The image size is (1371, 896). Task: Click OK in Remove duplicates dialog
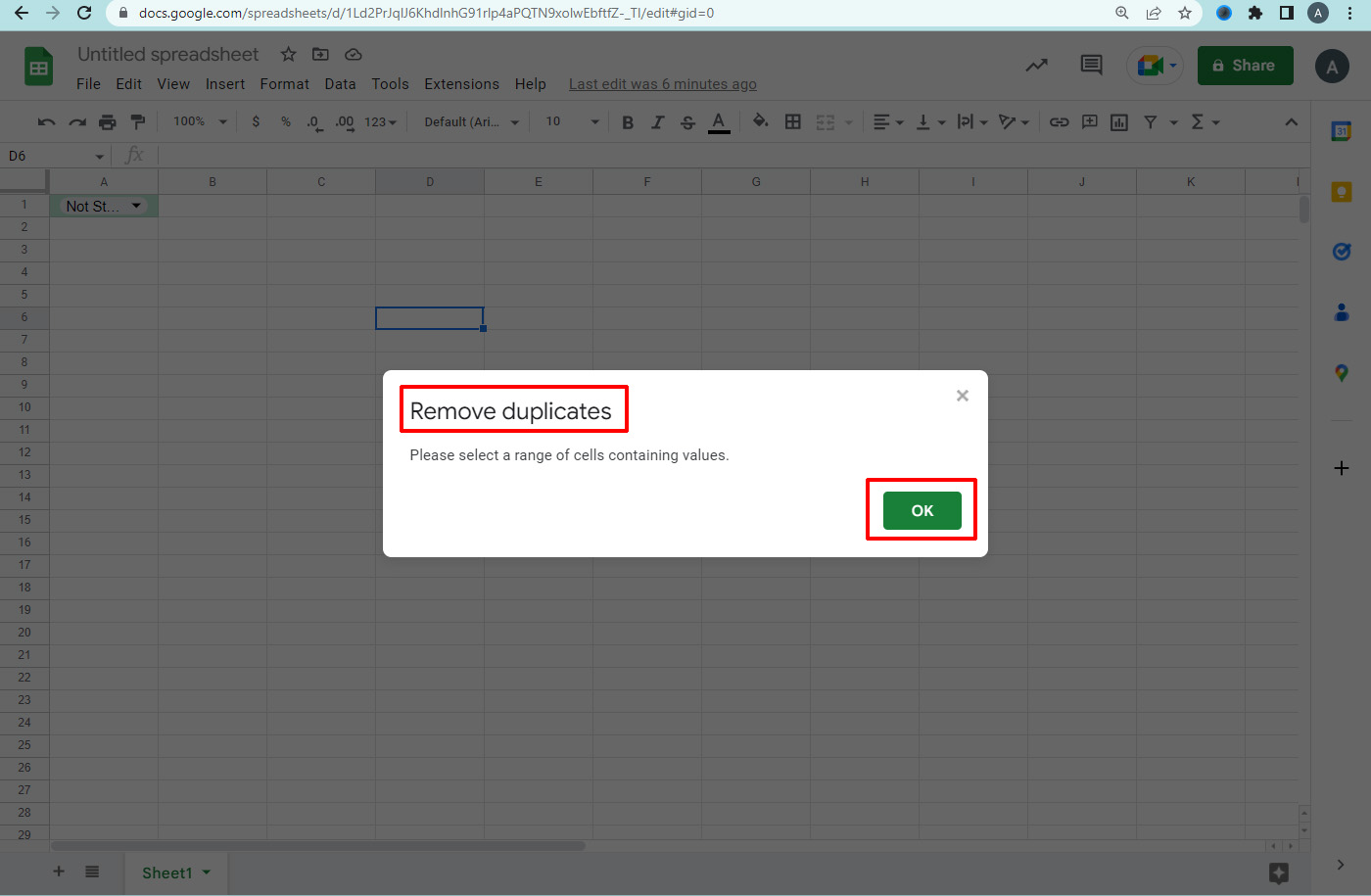tap(922, 510)
